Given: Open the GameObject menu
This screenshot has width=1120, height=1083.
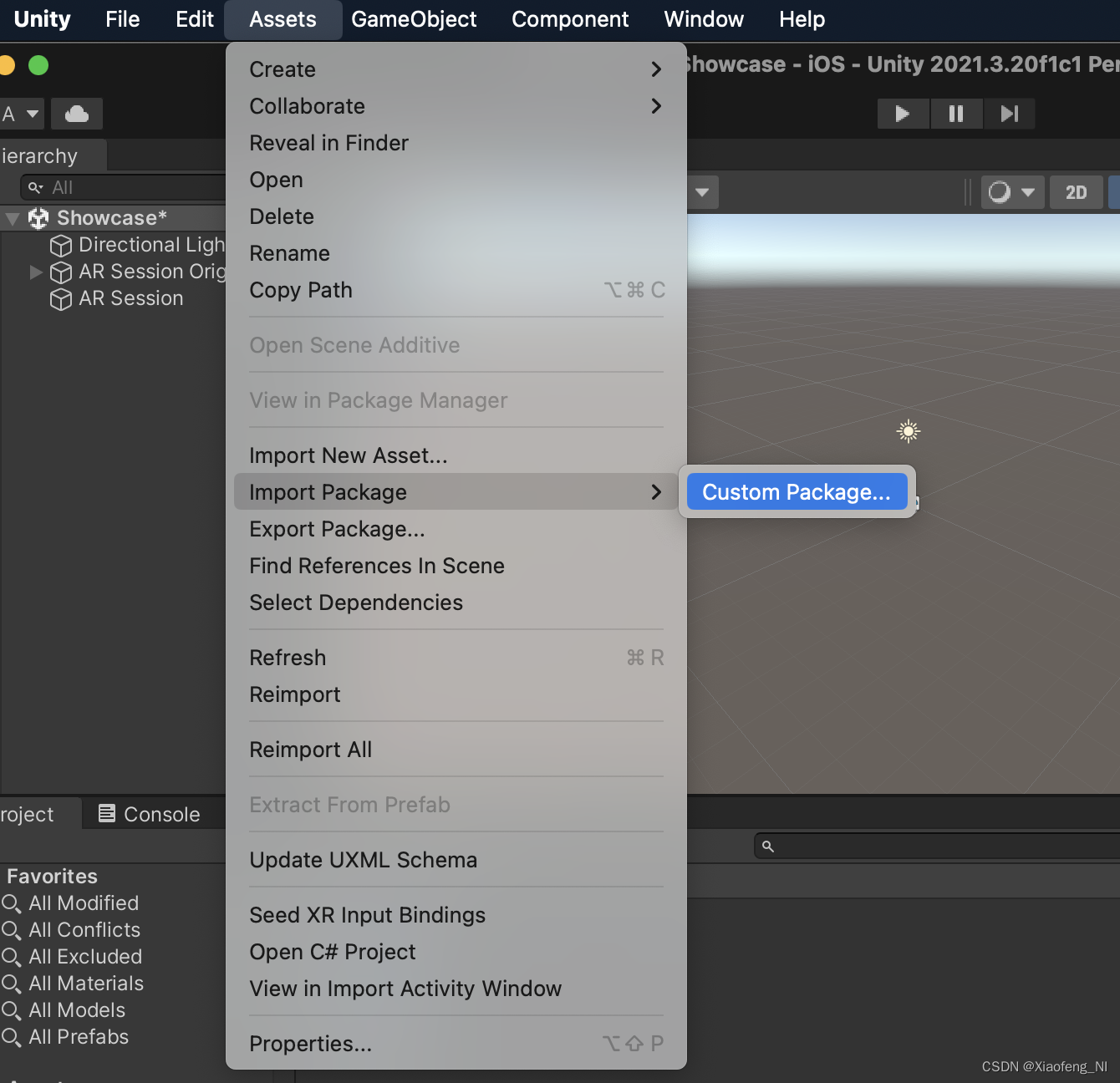Looking at the screenshot, I should pos(415,18).
